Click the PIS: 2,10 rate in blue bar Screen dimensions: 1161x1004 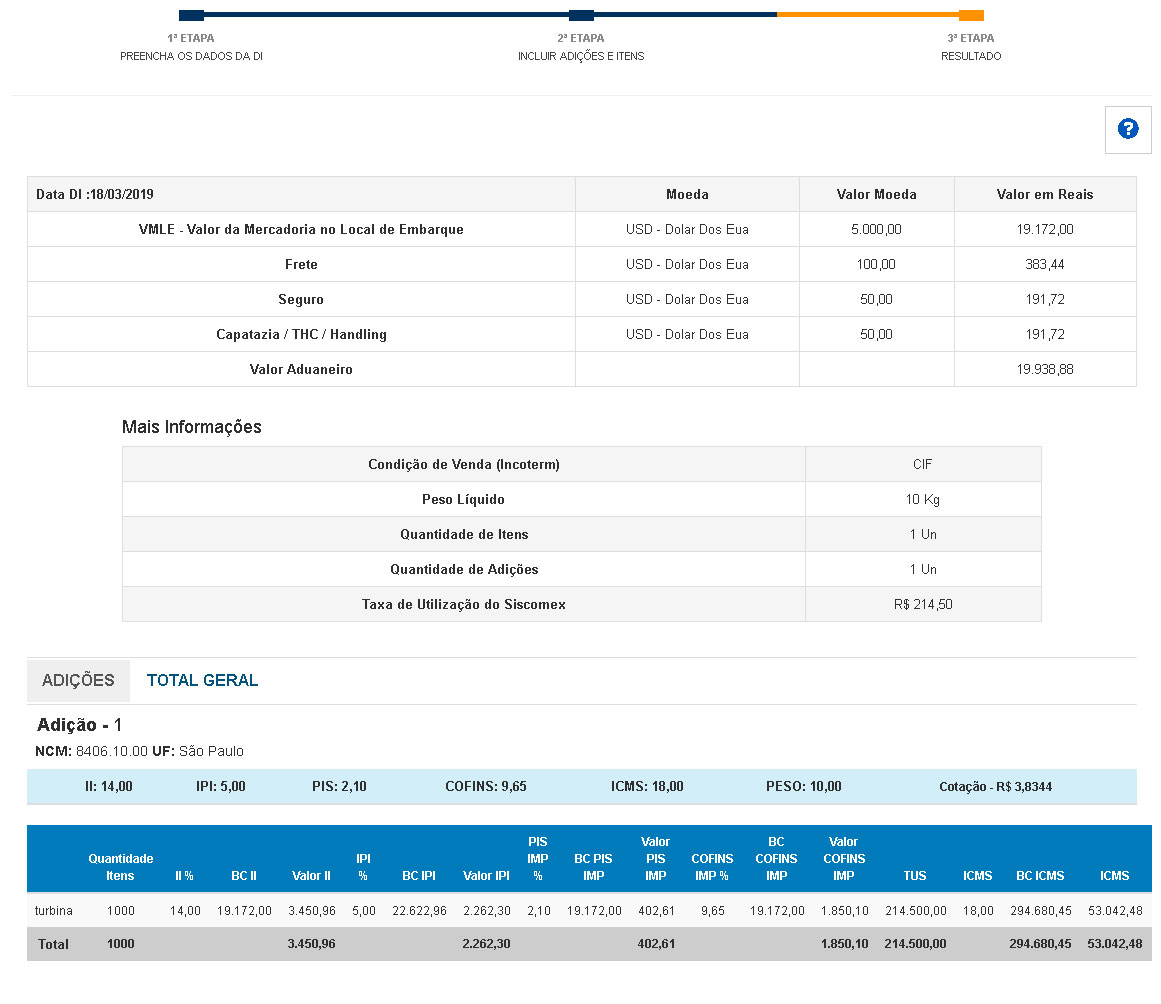pos(339,786)
